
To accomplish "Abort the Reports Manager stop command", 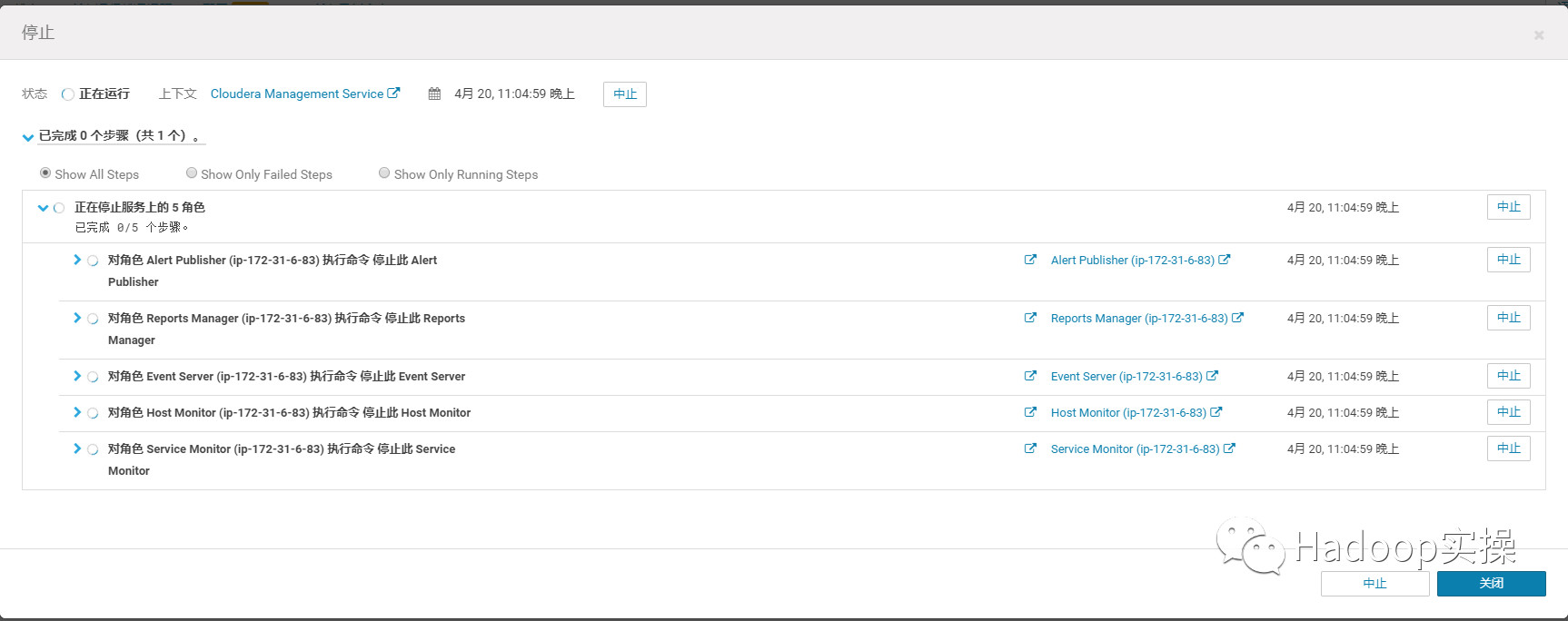I will [x=1508, y=318].
